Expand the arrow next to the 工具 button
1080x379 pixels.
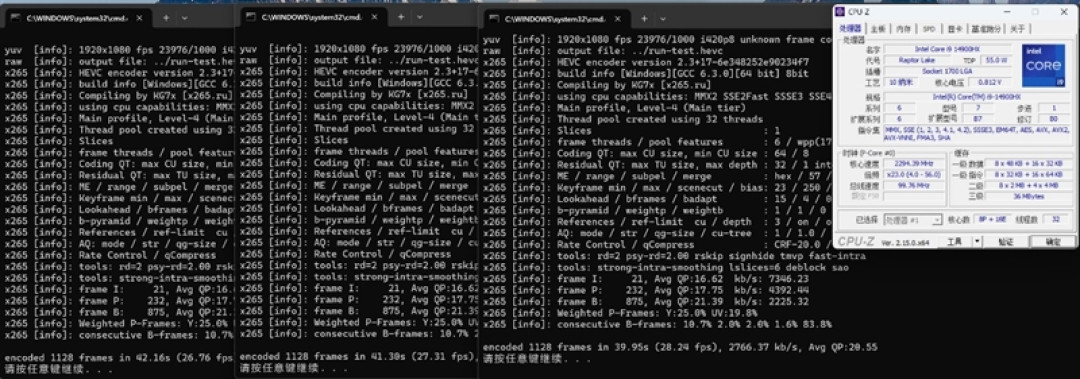tap(977, 241)
